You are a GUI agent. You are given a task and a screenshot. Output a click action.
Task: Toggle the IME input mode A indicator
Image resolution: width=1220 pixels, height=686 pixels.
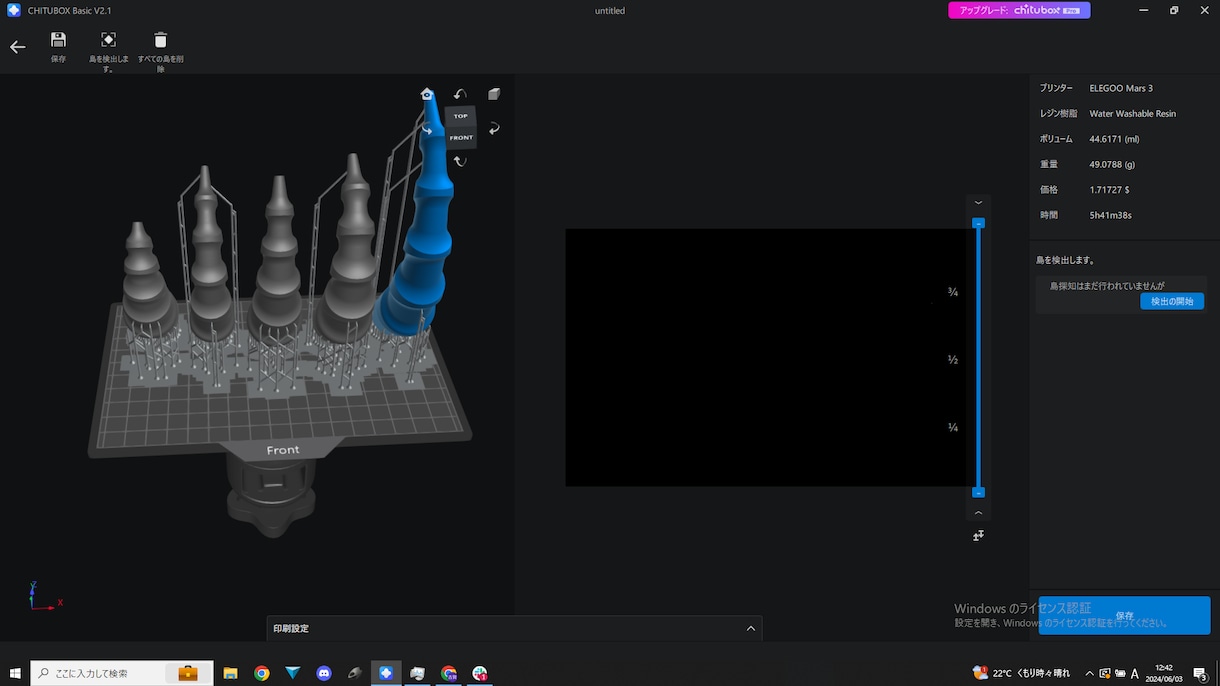coord(1134,673)
